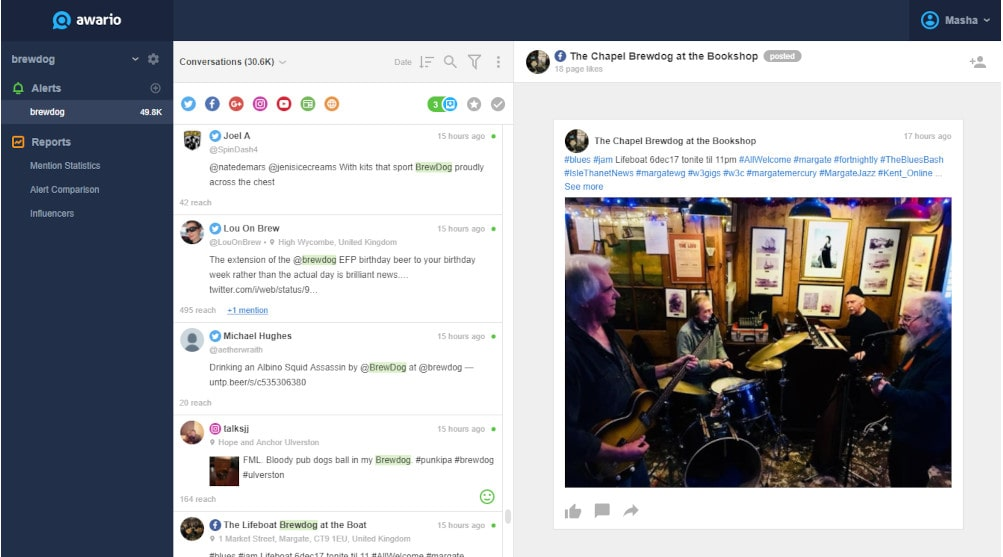
Task: Click the Awario logo
Action: coord(87,20)
